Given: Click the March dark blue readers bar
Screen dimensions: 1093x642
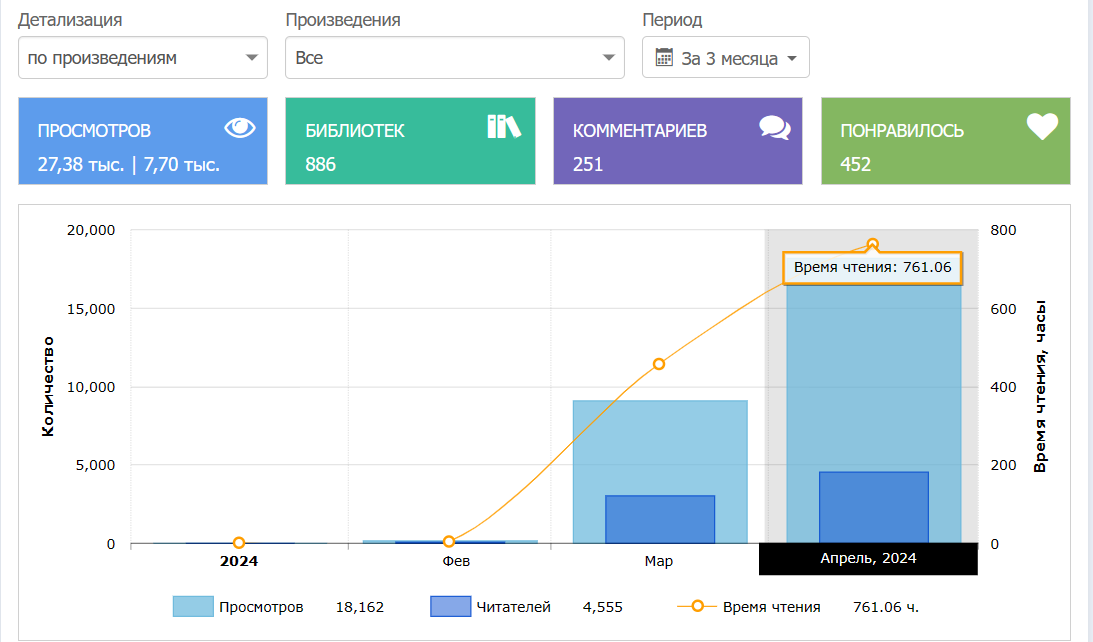Looking at the screenshot, I should [x=660, y=519].
